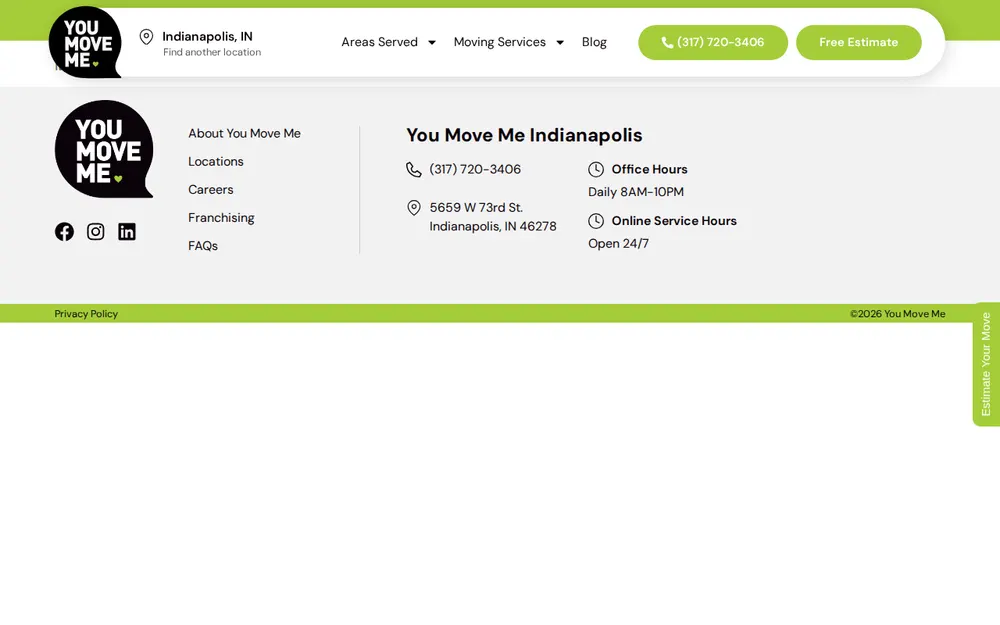Expand the Areas Served dropdown arrow
1000x625 pixels.
(432, 43)
